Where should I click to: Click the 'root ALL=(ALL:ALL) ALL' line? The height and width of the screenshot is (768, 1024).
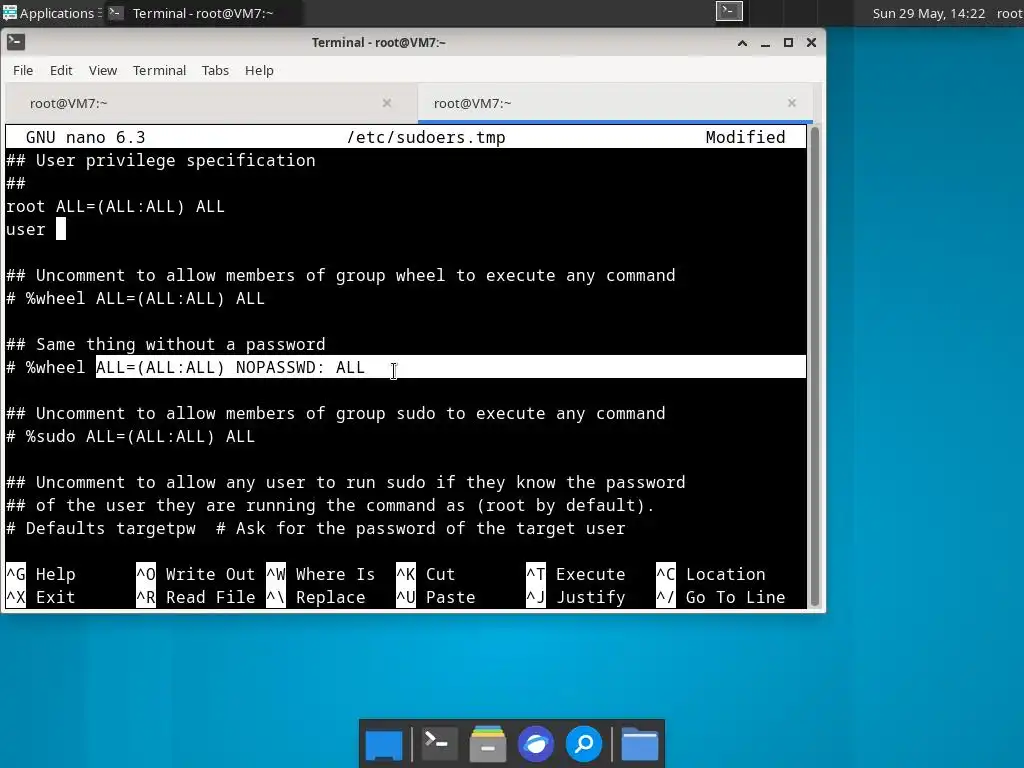point(116,206)
